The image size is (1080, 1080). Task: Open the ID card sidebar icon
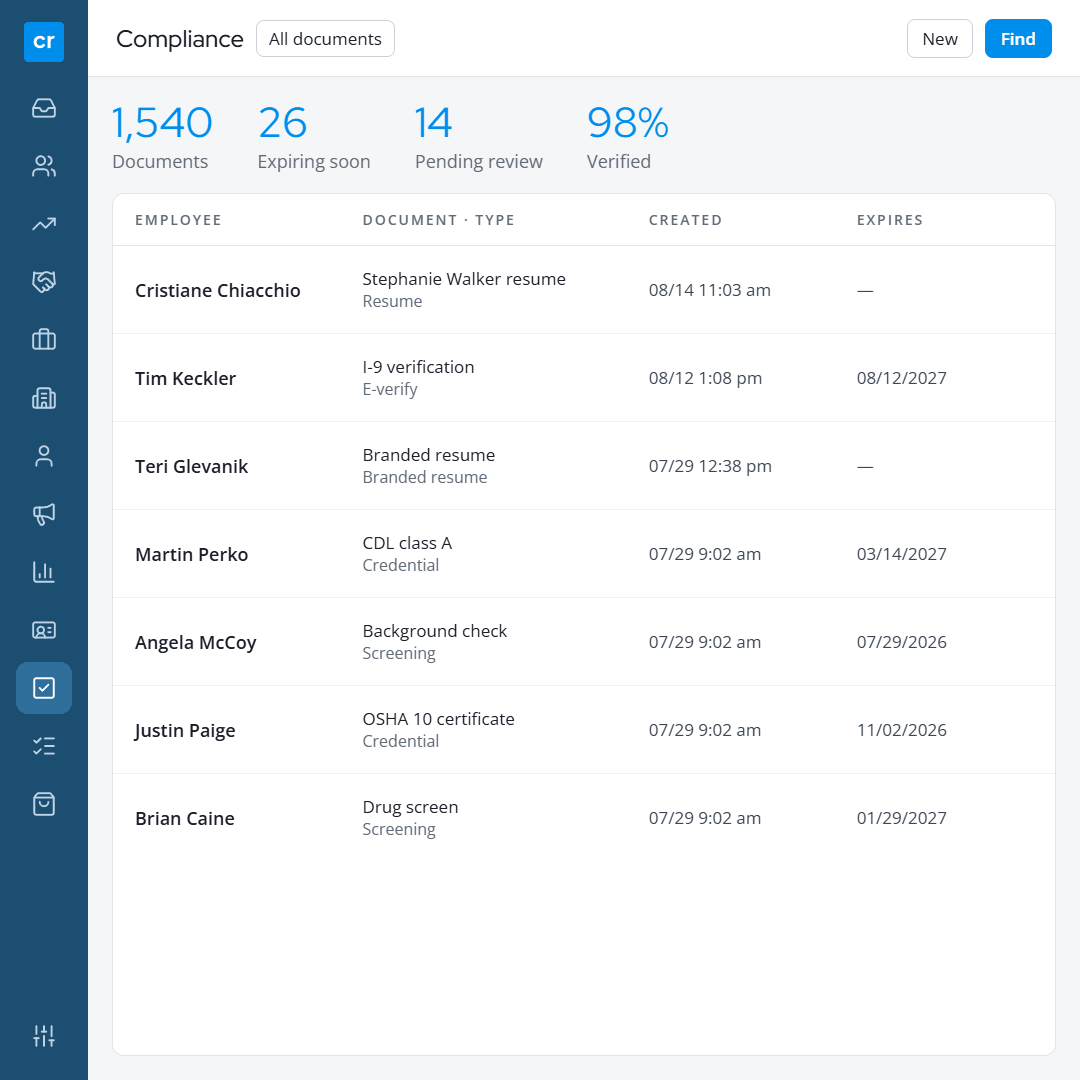pos(43,630)
